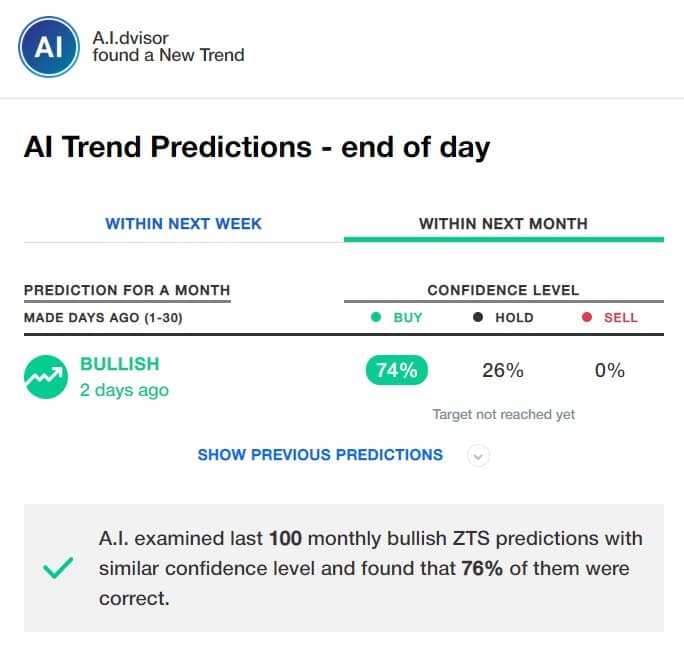This screenshot has height=651, width=684.
Task: Expand the previous predictions chevron
Action: [x=478, y=456]
